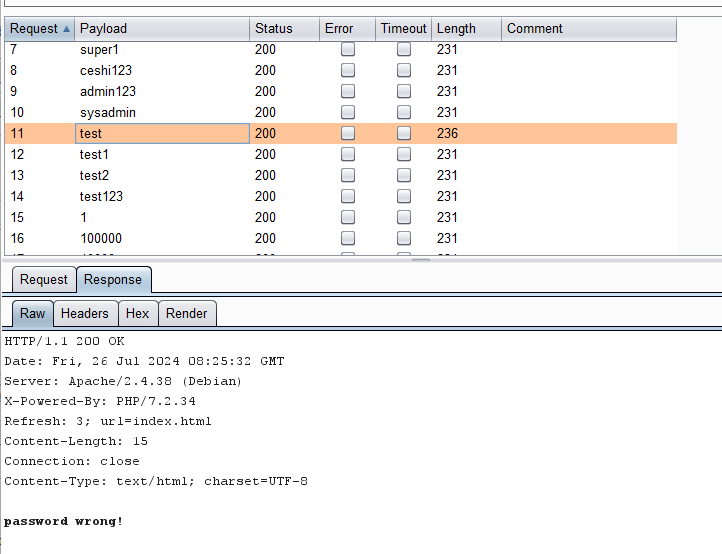Tick the Timeout checkbox for payload test
The width and height of the screenshot is (722, 554).
pos(404,134)
